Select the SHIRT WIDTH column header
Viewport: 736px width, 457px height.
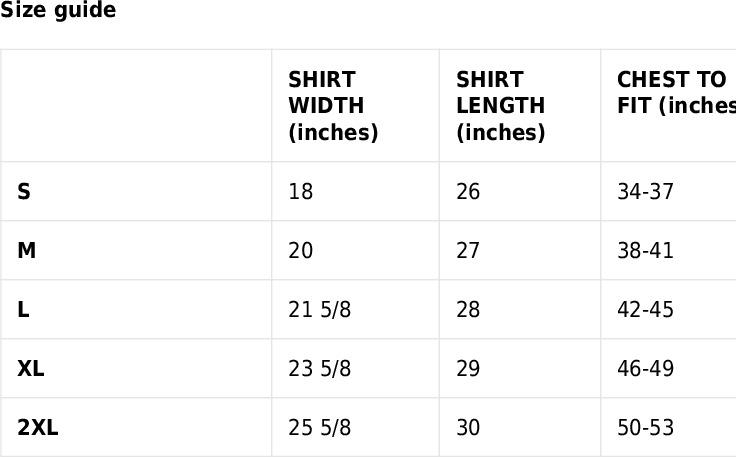(333, 106)
